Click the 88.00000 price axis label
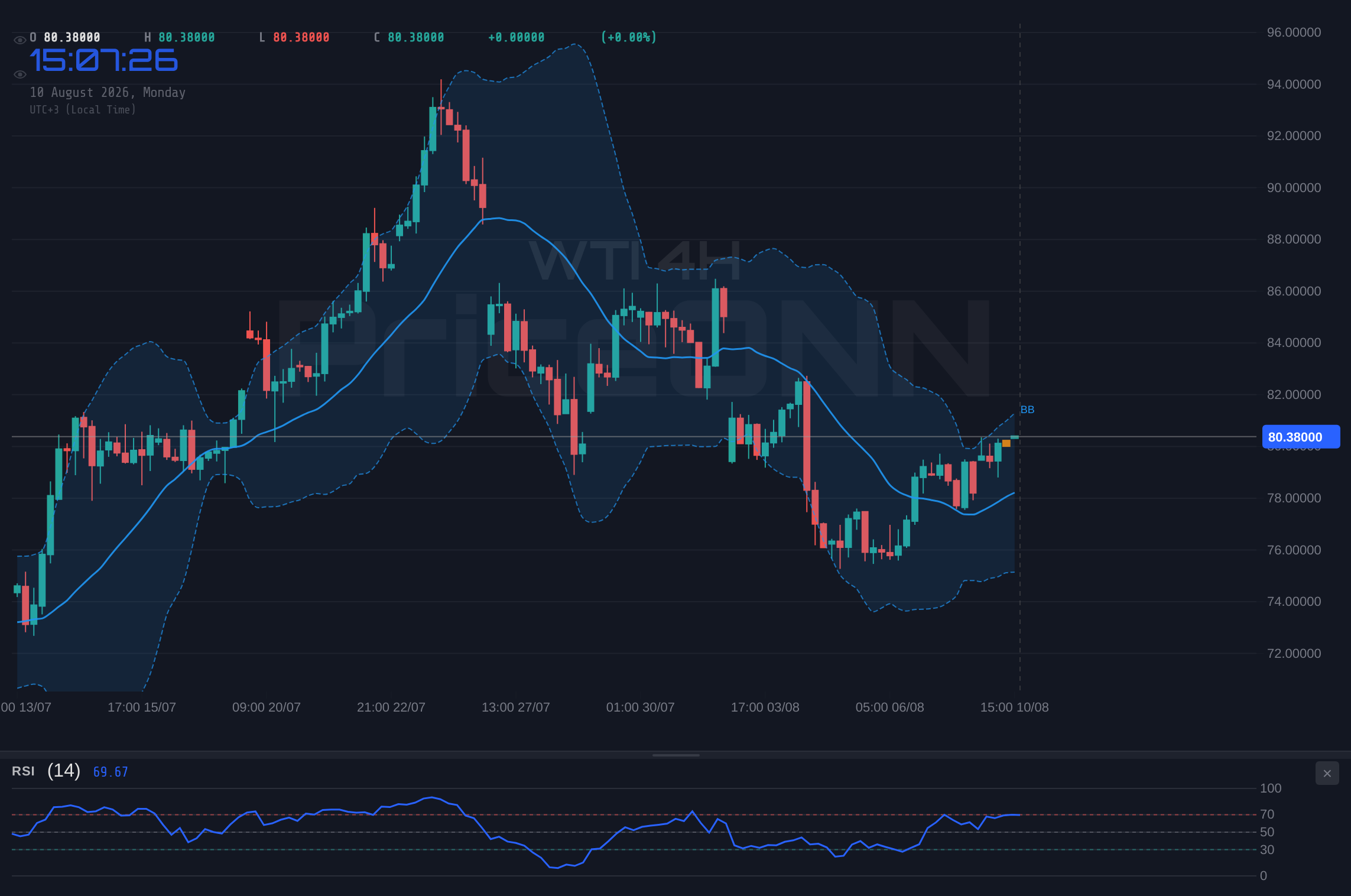 tap(1294, 239)
